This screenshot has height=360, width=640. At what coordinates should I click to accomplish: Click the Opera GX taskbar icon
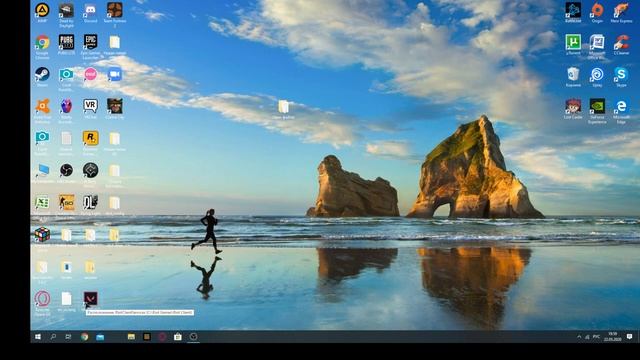162,337
